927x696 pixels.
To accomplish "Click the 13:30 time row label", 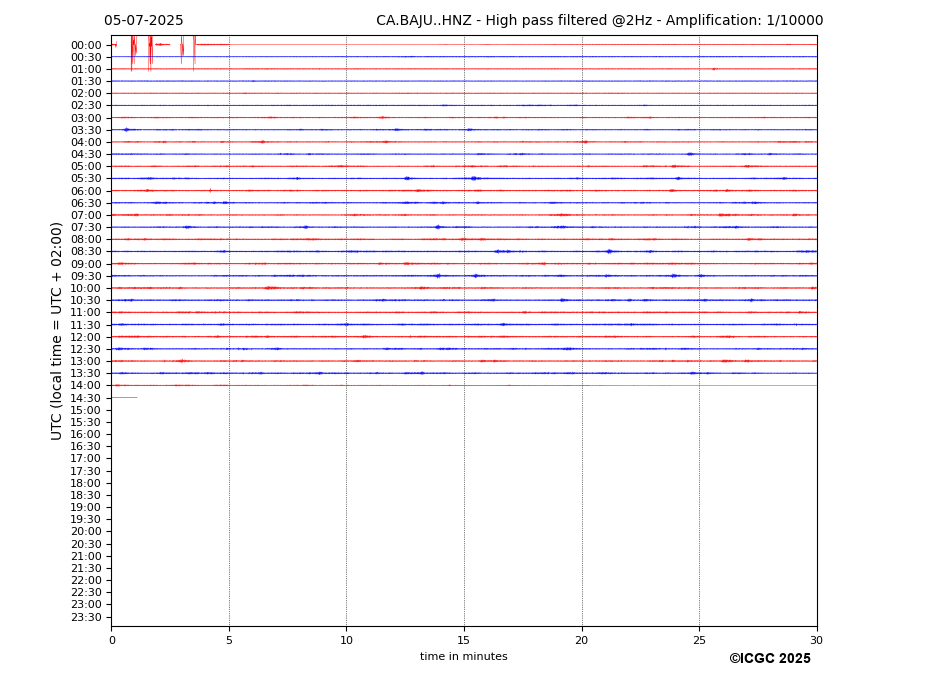I will 86,374.
